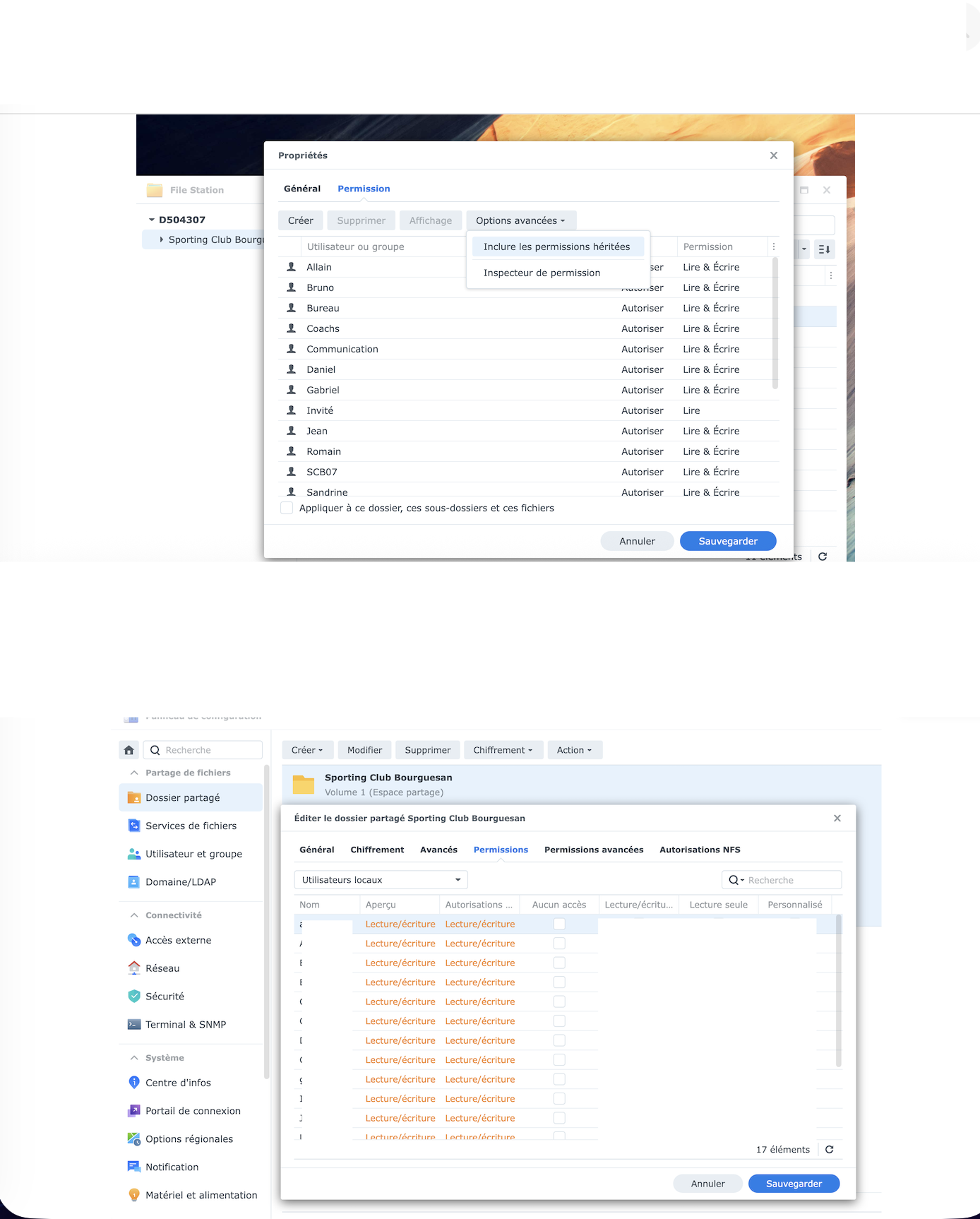Tick Aucun accès checkbox in the sixth row
Image resolution: width=980 pixels, height=1219 pixels.
[559, 1021]
